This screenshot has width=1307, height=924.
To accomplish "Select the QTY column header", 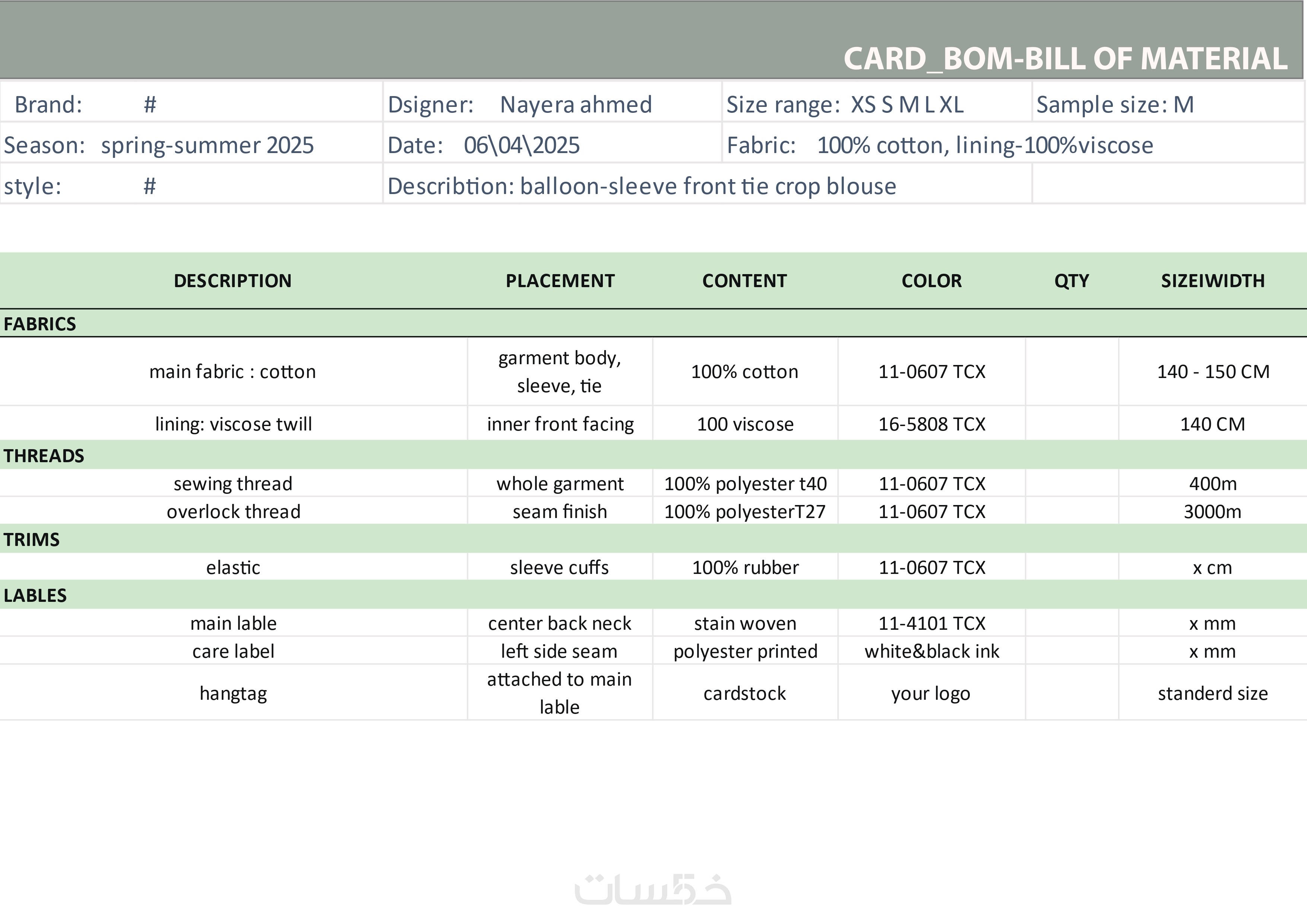I will pyautogui.click(x=1071, y=280).
